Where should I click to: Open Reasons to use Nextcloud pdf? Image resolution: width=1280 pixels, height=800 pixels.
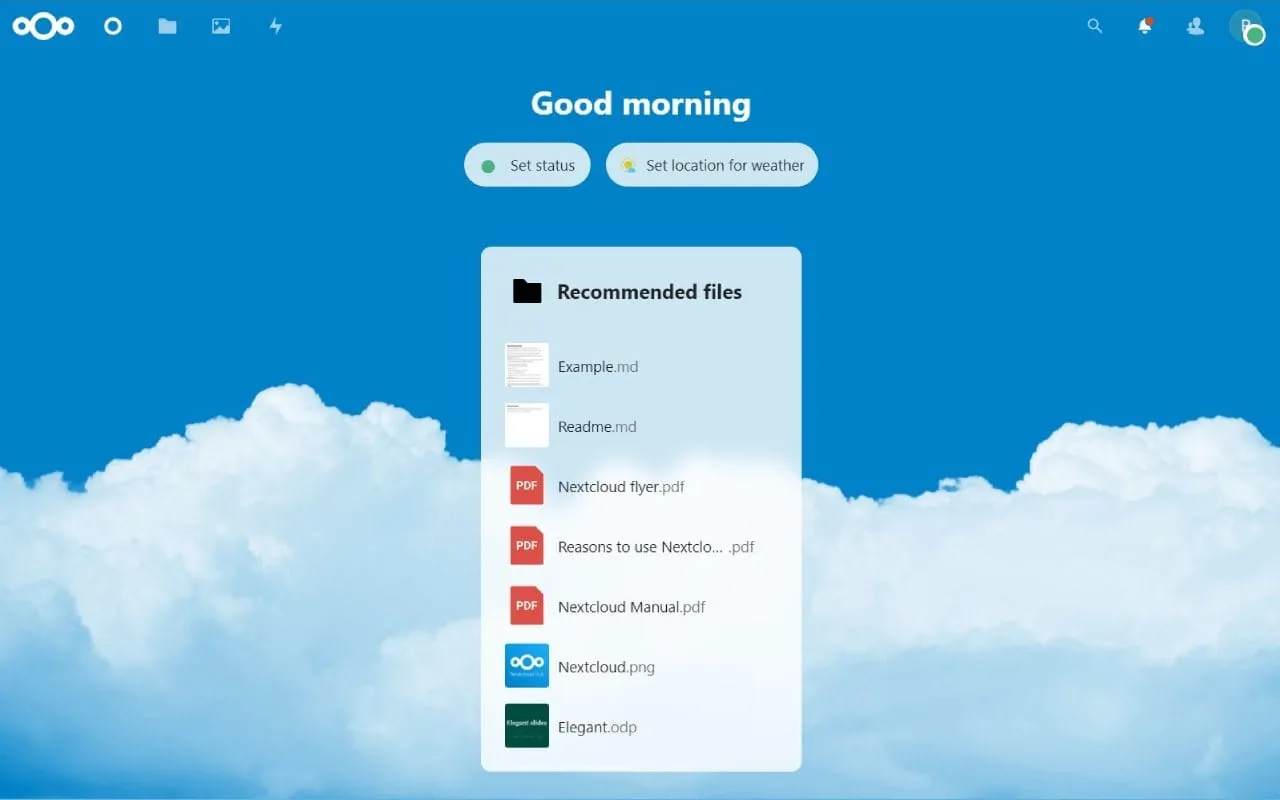(x=641, y=546)
